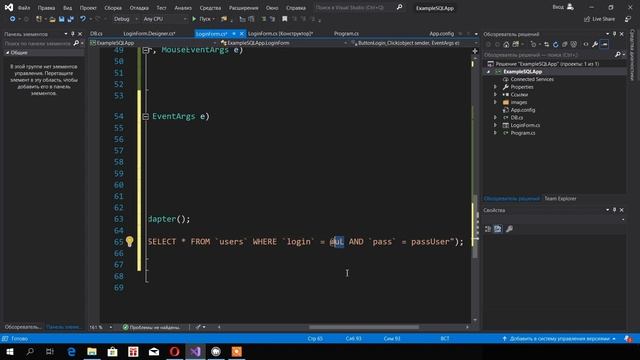
Task: Collapse the ExampleSQLApp project node
Action: (x=489, y=72)
